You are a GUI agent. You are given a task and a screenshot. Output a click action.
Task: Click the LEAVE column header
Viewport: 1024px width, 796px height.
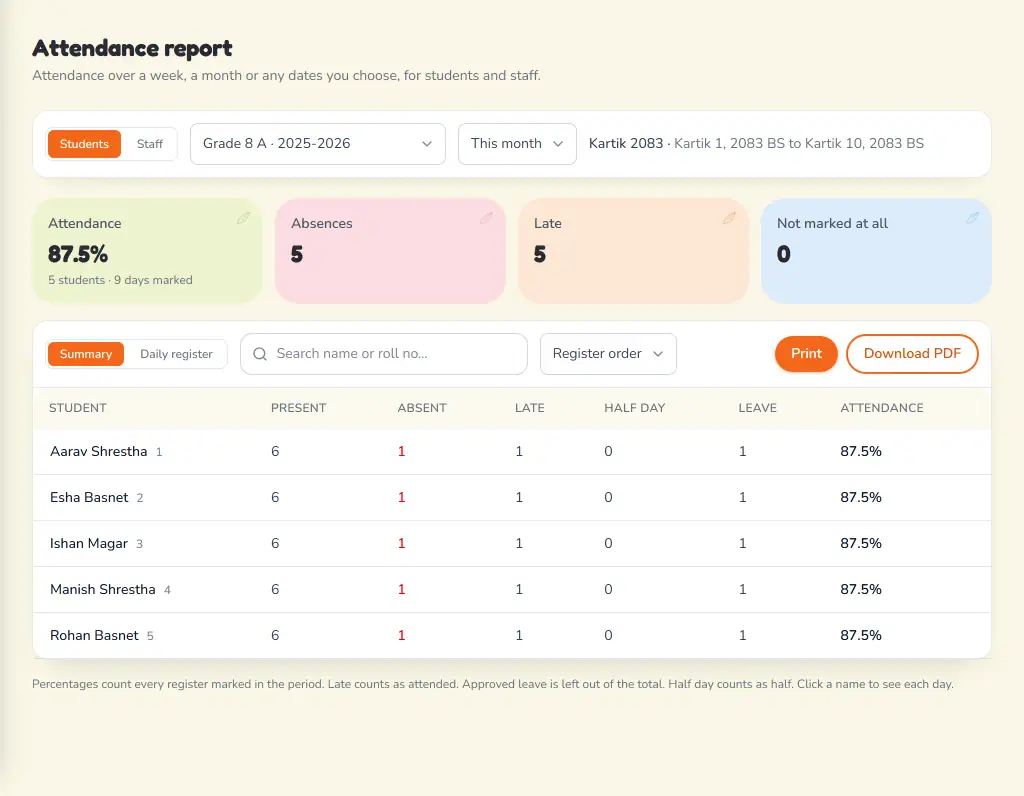pyautogui.click(x=758, y=408)
